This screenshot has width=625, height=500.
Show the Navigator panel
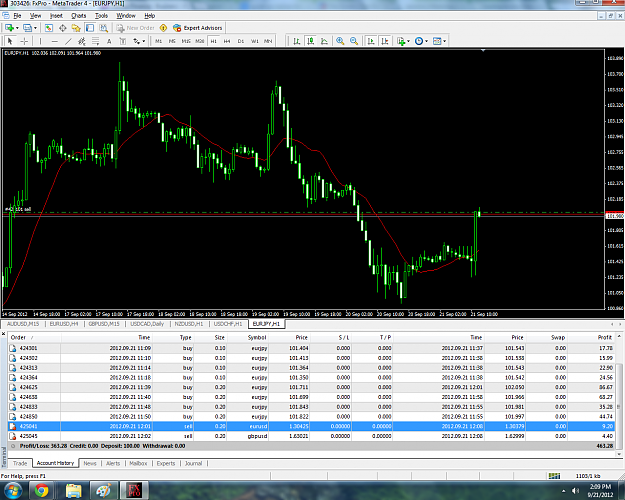pyautogui.click(x=76, y=28)
